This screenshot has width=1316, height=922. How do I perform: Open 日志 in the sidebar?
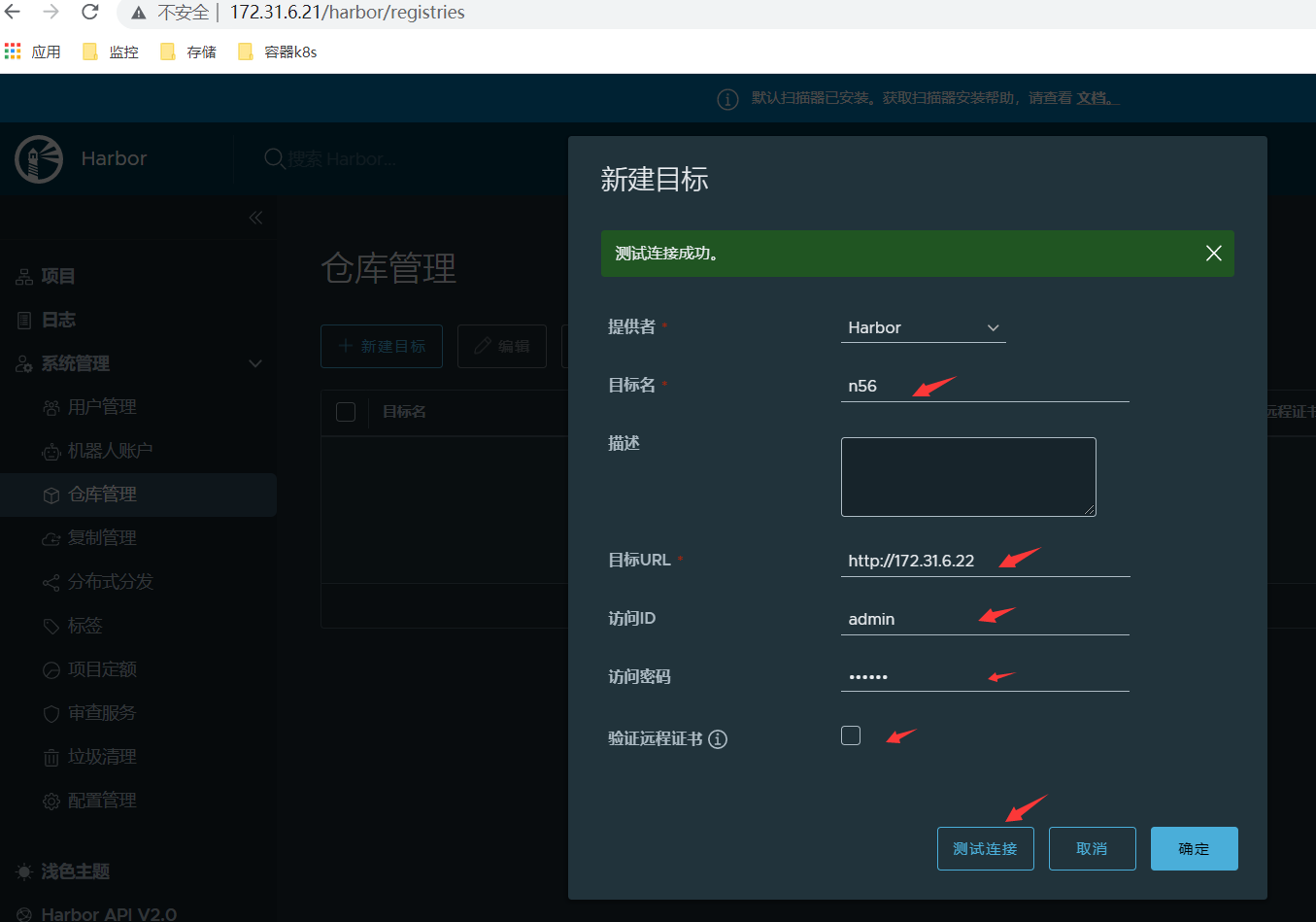[58, 321]
